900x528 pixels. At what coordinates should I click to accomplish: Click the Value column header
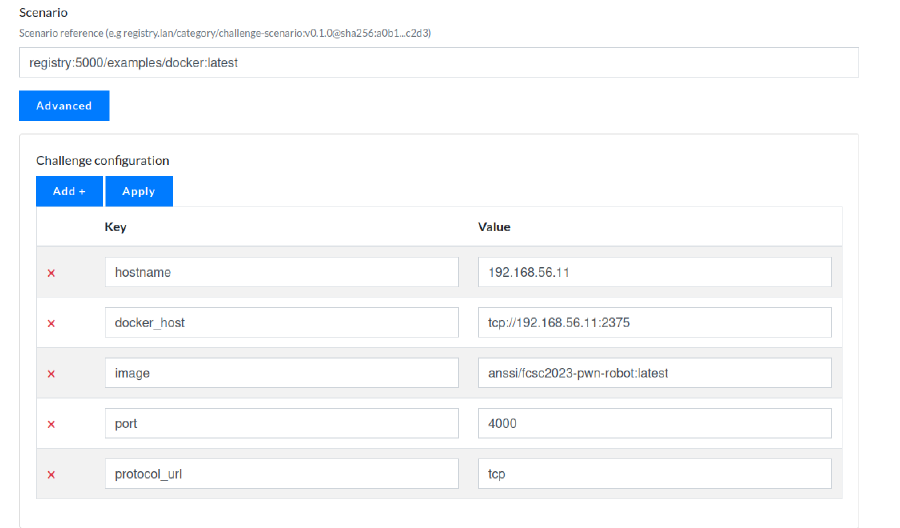(x=494, y=227)
